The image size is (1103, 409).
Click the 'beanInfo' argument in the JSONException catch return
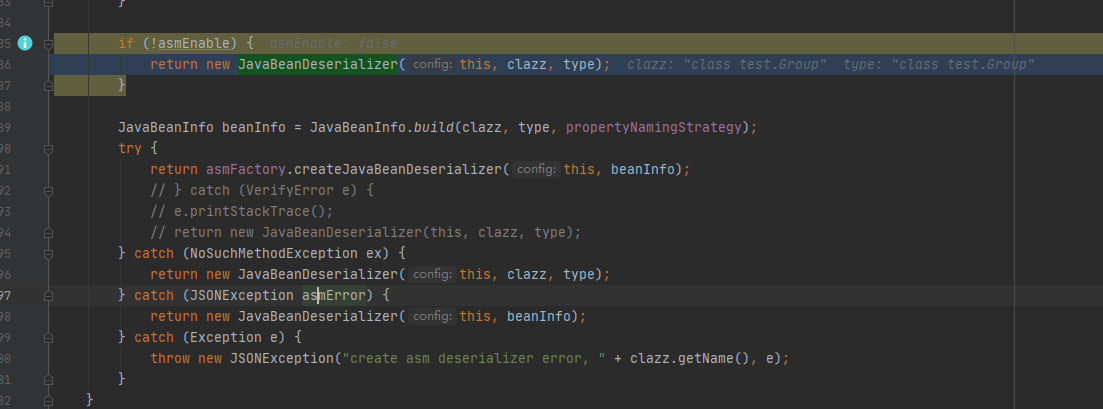click(x=539, y=317)
